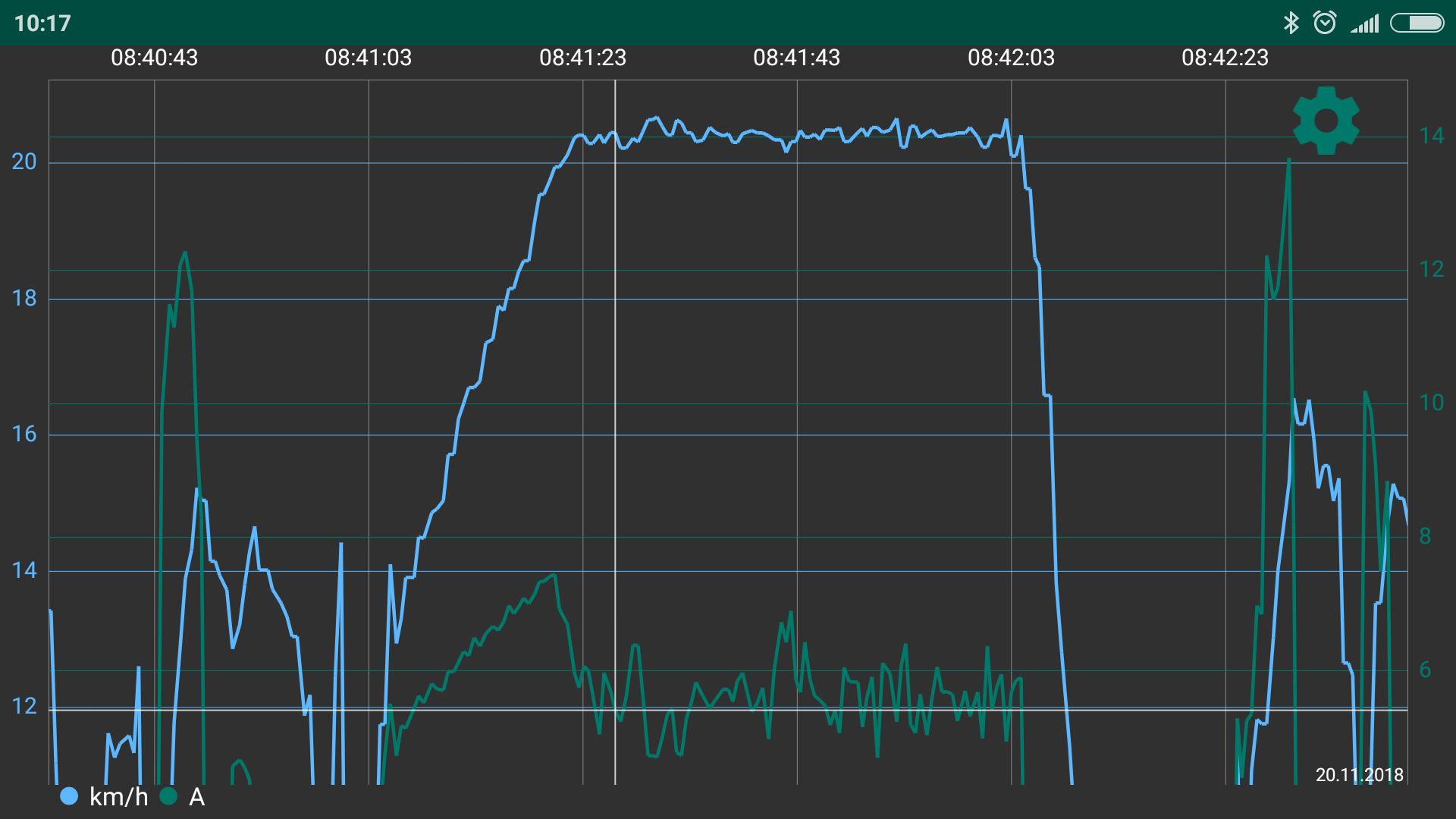Tap the battery indicator icon
The height and width of the screenshot is (819, 1456).
(x=1417, y=24)
